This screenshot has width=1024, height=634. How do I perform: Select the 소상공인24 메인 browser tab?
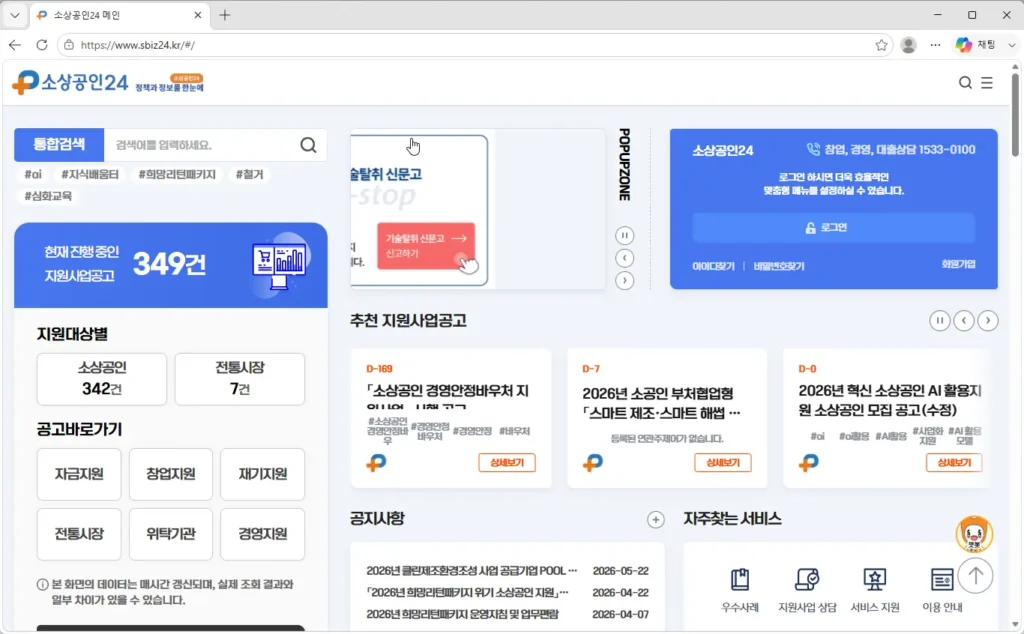click(x=119, y=15)
